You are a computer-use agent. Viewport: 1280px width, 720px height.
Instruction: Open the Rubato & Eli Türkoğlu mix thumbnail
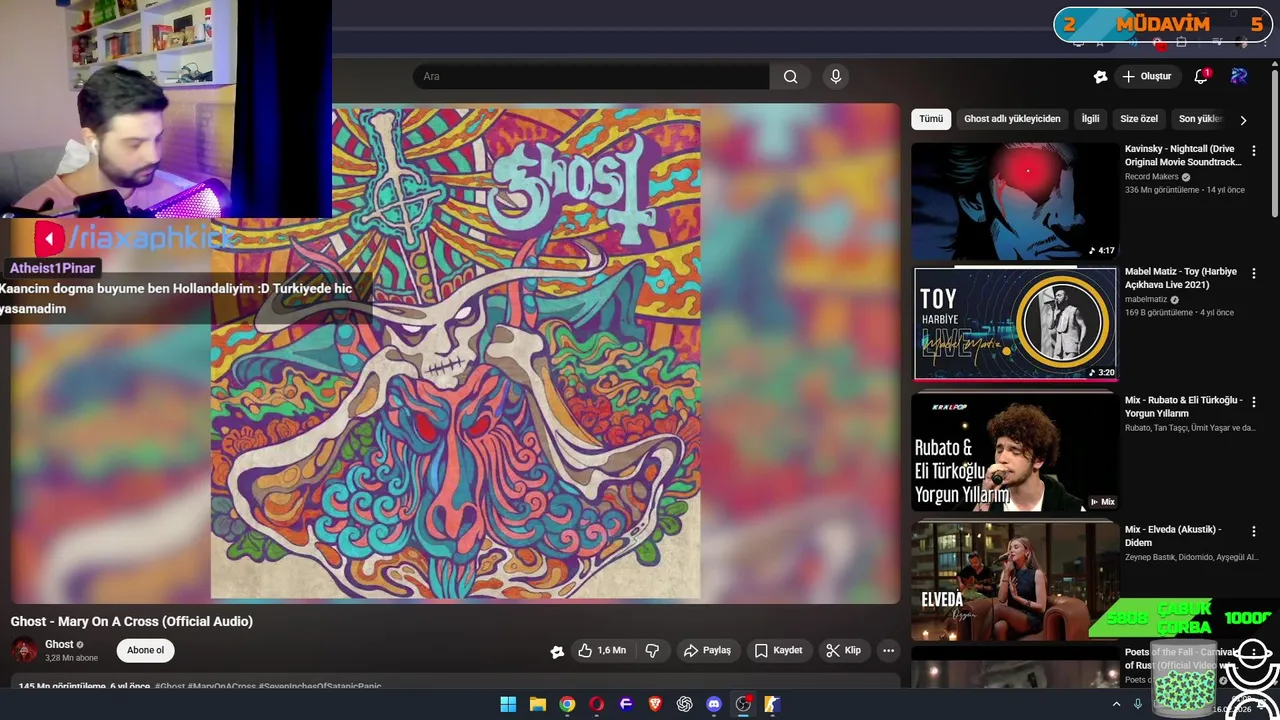pyautogui.click(x=1015, y=451)
